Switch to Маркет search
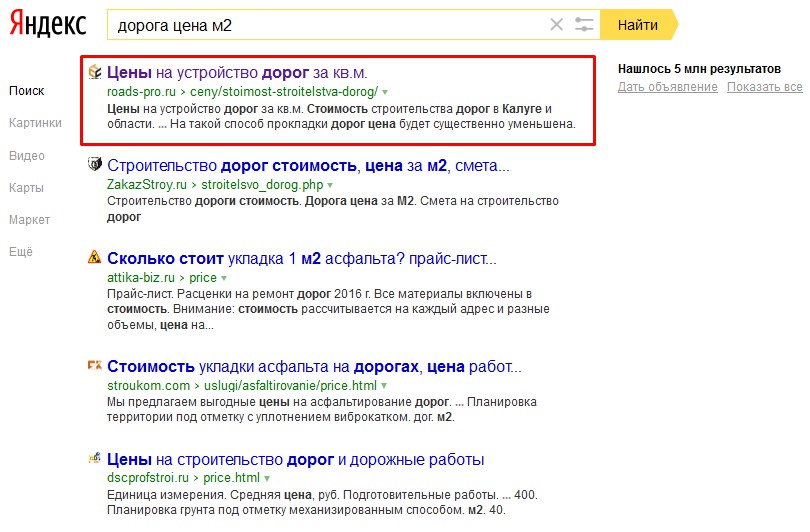This screenshot has width=810, height=532. [29, 220]
